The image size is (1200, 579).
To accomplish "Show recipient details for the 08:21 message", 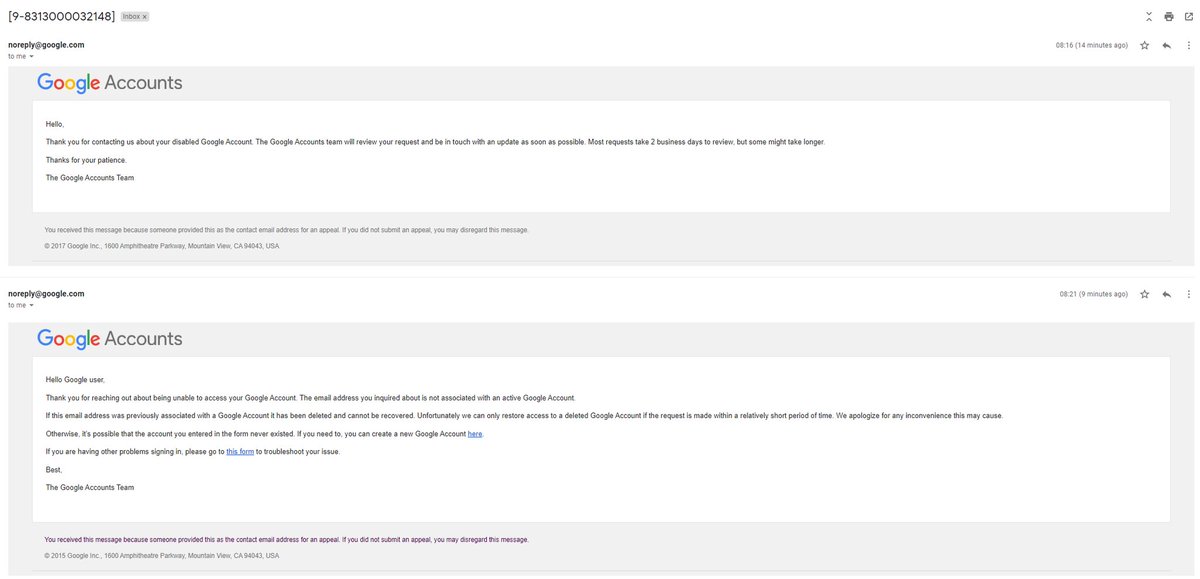I will coord(31,305).
